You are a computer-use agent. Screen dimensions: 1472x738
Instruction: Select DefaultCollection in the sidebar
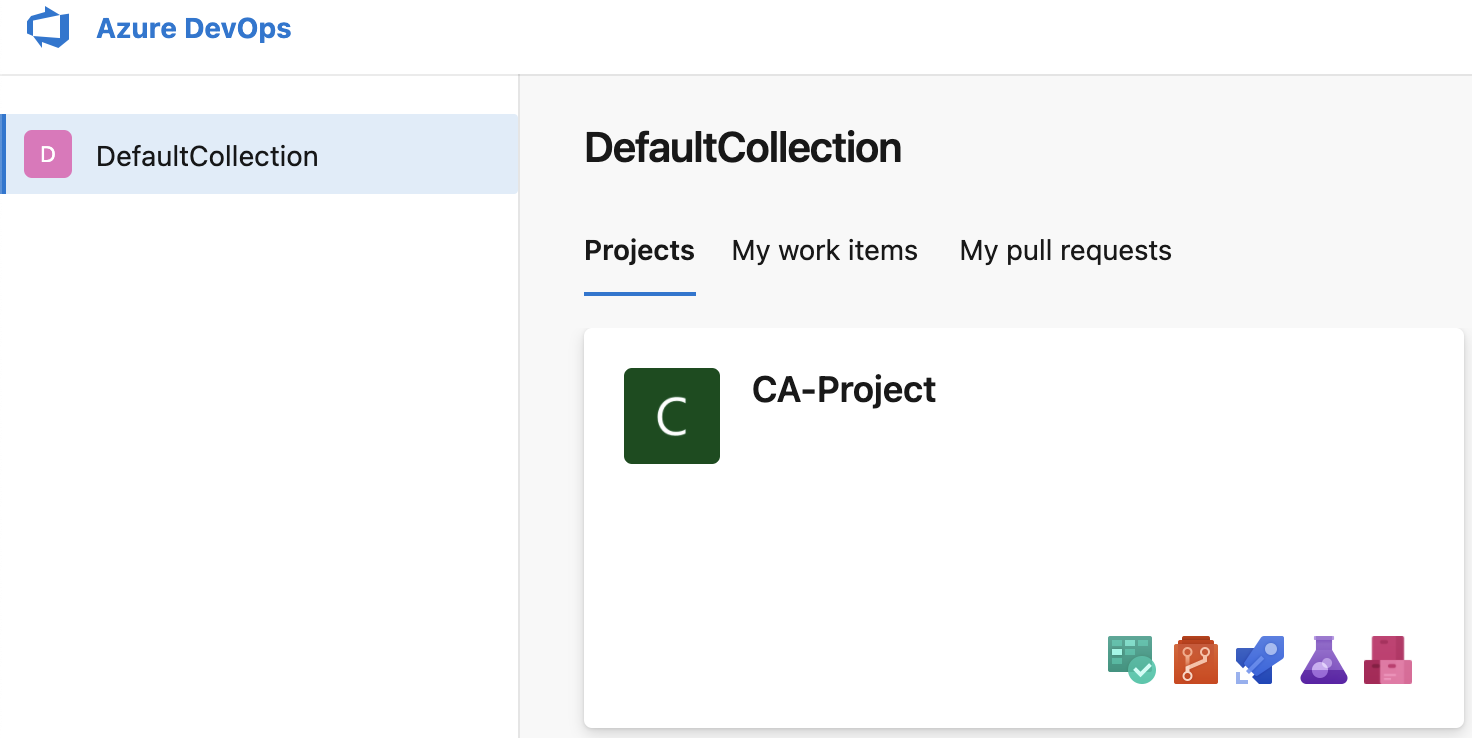(x=207, y=156)
